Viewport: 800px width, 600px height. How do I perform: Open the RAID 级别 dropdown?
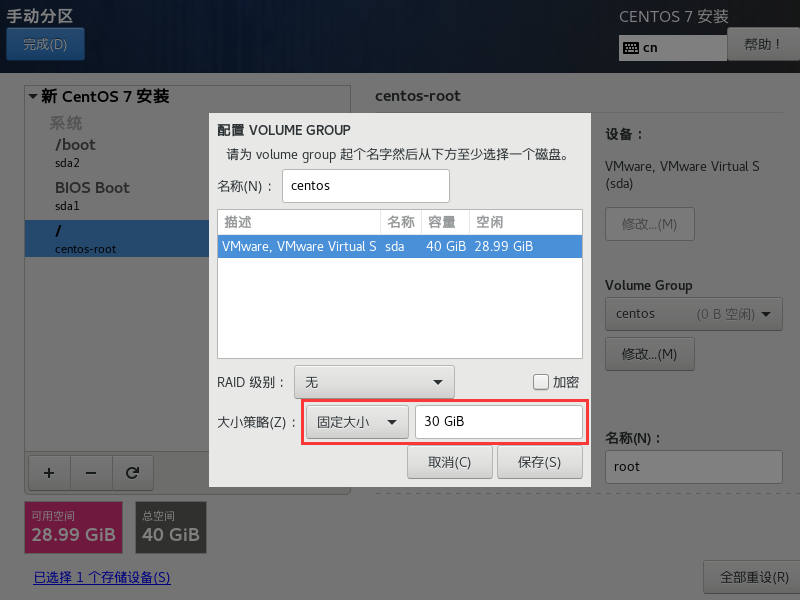[x=375, y=382]
